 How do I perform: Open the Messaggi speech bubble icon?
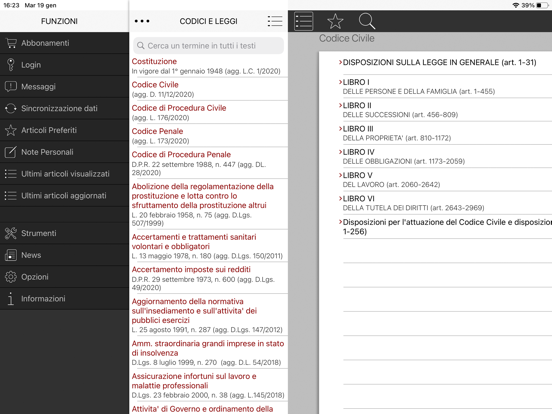pos(11,87)
